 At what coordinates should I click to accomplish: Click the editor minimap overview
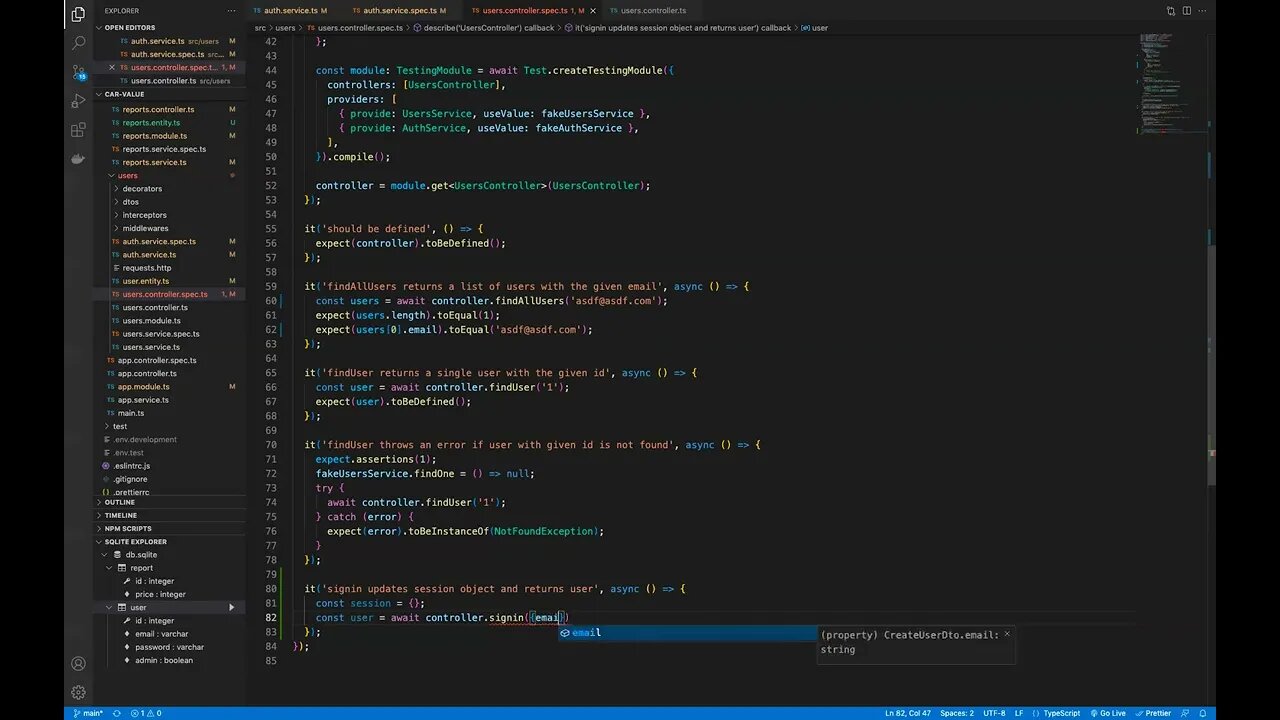click(1172, 85)
